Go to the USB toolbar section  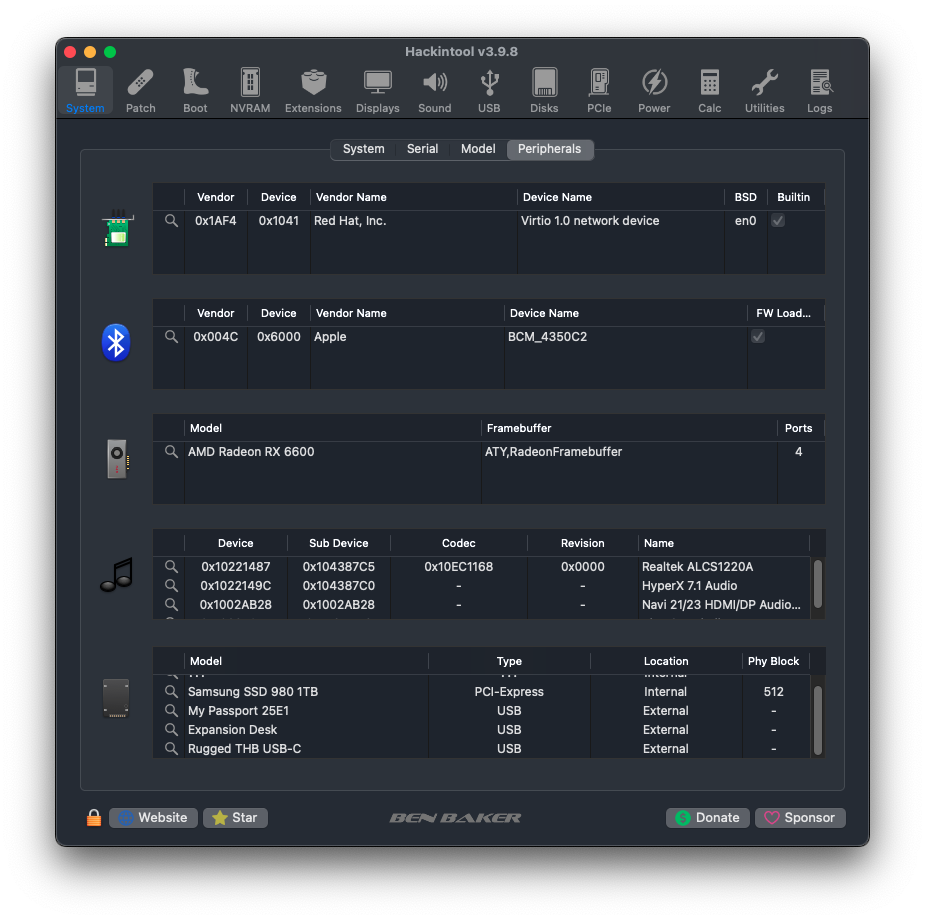coord(489,91)
